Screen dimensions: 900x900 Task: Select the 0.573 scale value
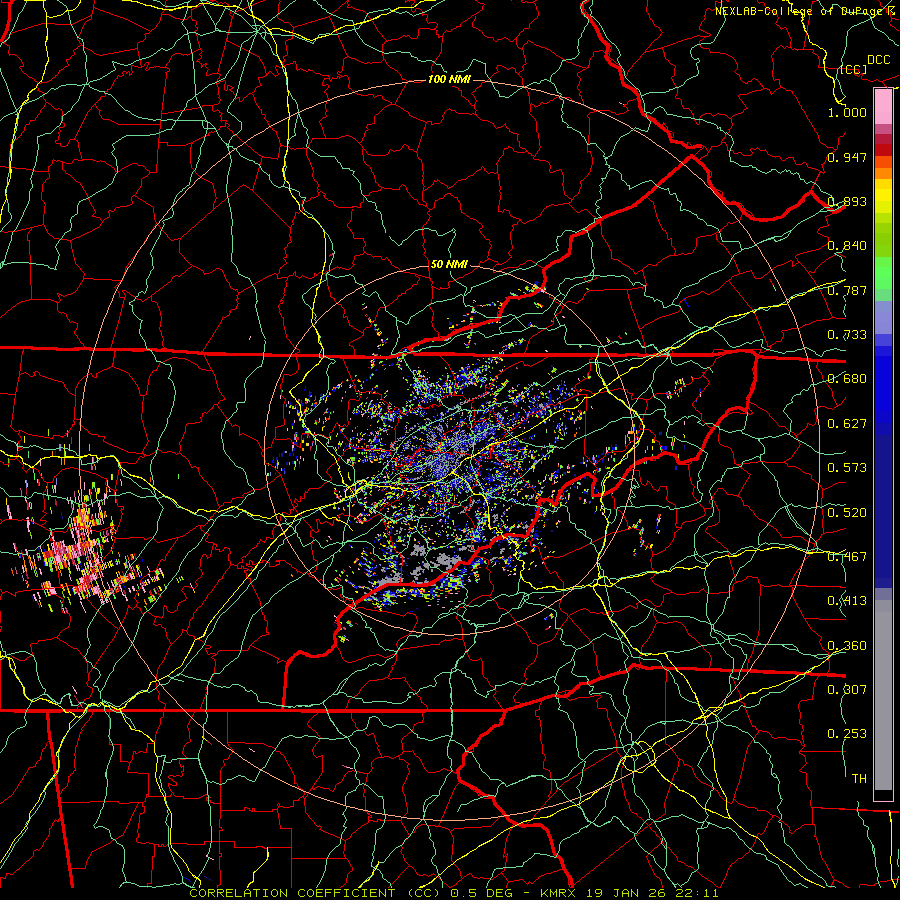[x=847, y=468]
